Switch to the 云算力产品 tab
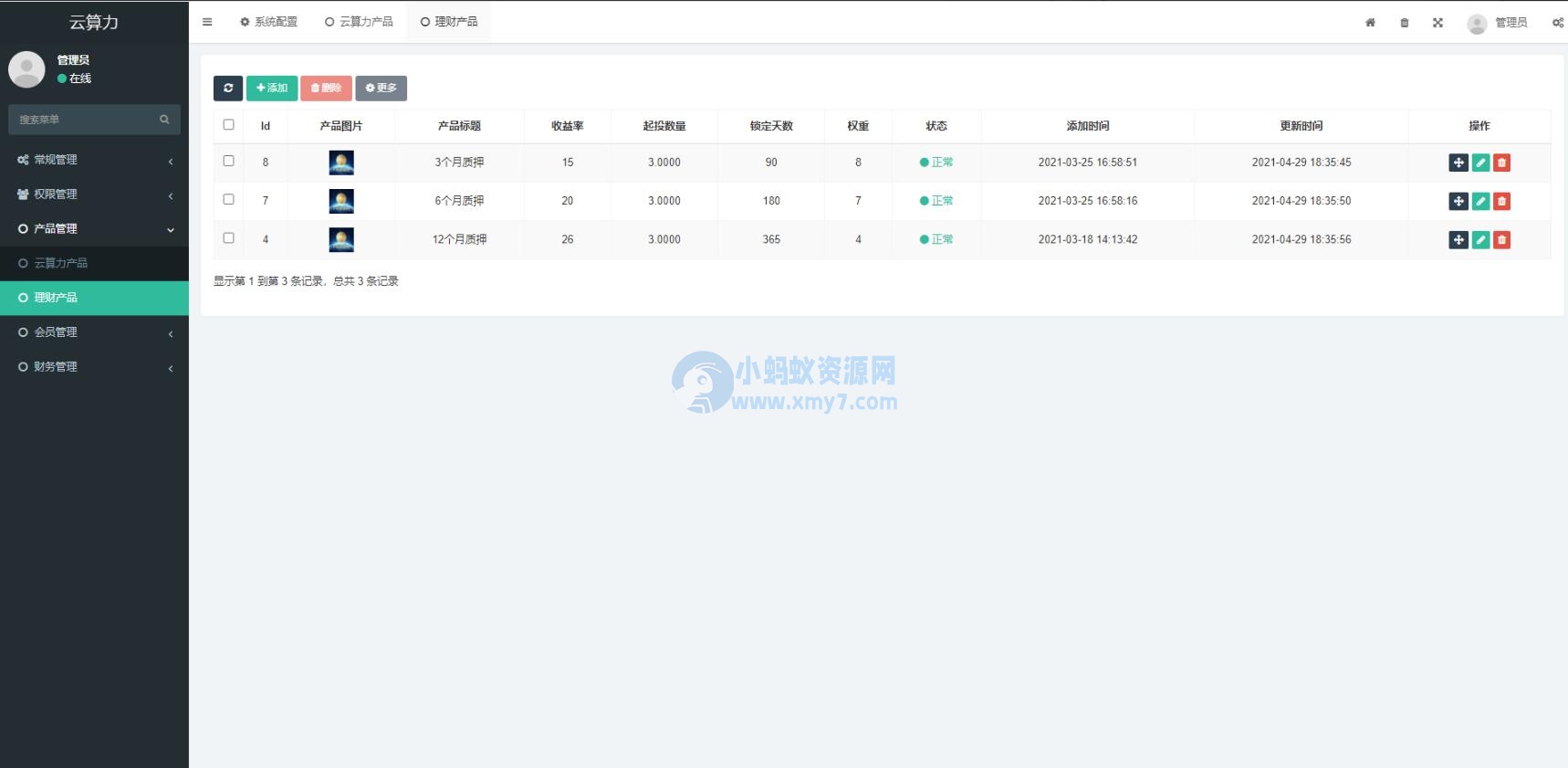Viewport: 1568px width, 768px height. tap(359, 22)
